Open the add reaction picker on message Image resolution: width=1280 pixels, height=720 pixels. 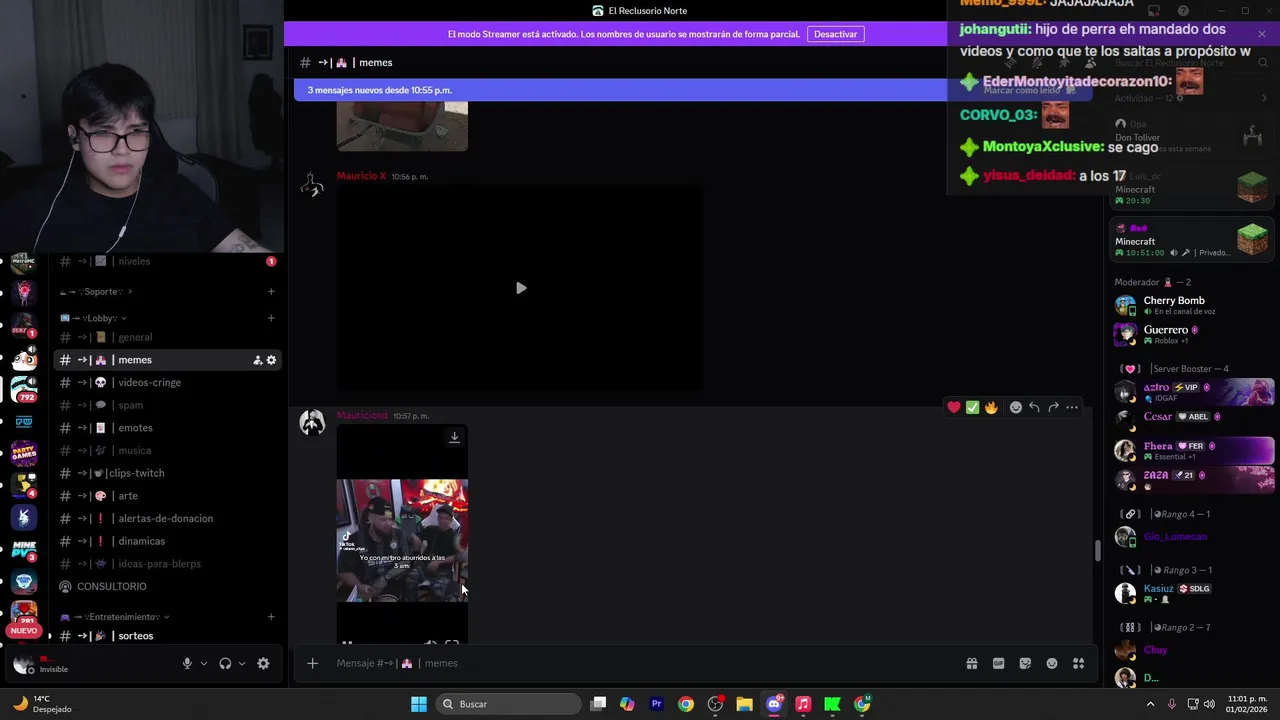point(1015,407)
